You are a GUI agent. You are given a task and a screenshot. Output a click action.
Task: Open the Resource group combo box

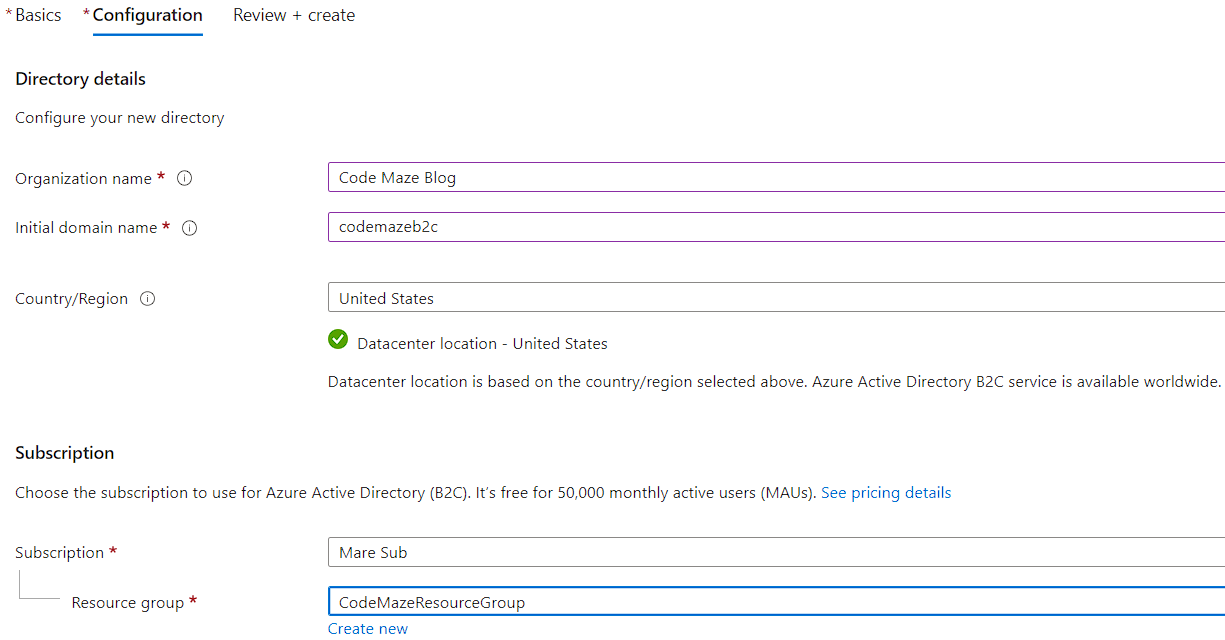point(775,602)
